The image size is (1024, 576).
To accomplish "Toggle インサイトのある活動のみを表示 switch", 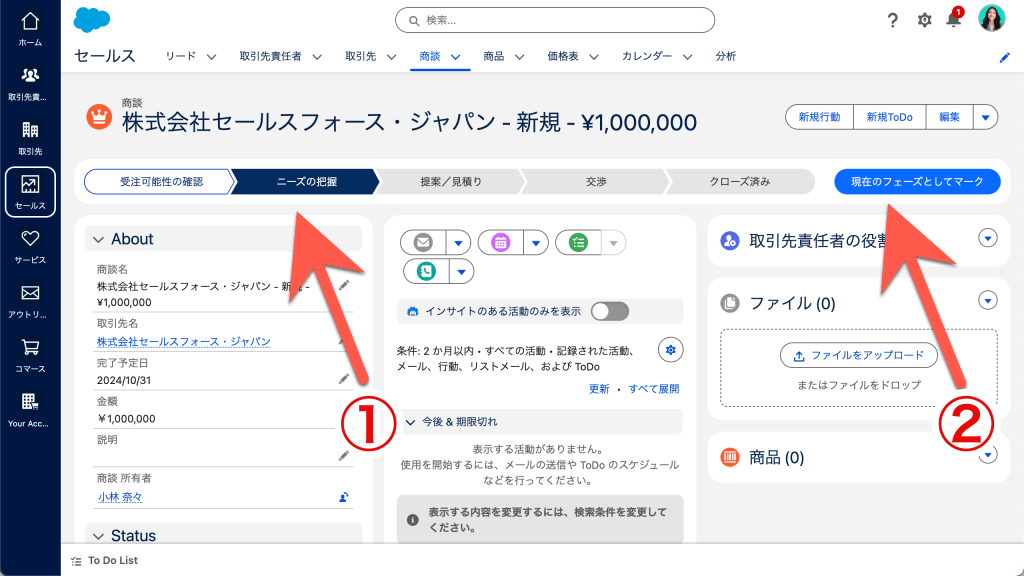I will [x=610, y=312].
